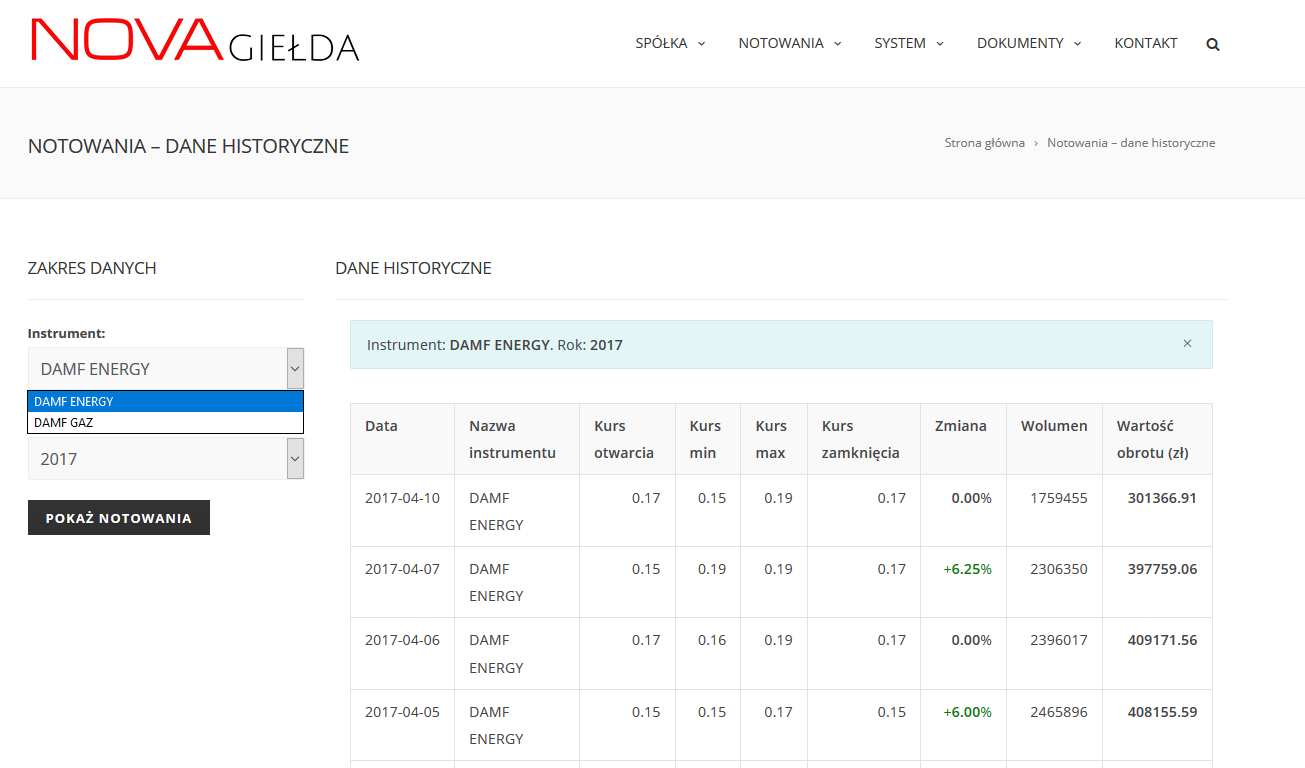Click the Kurs zamknięcia column header

tap(860, 439)
